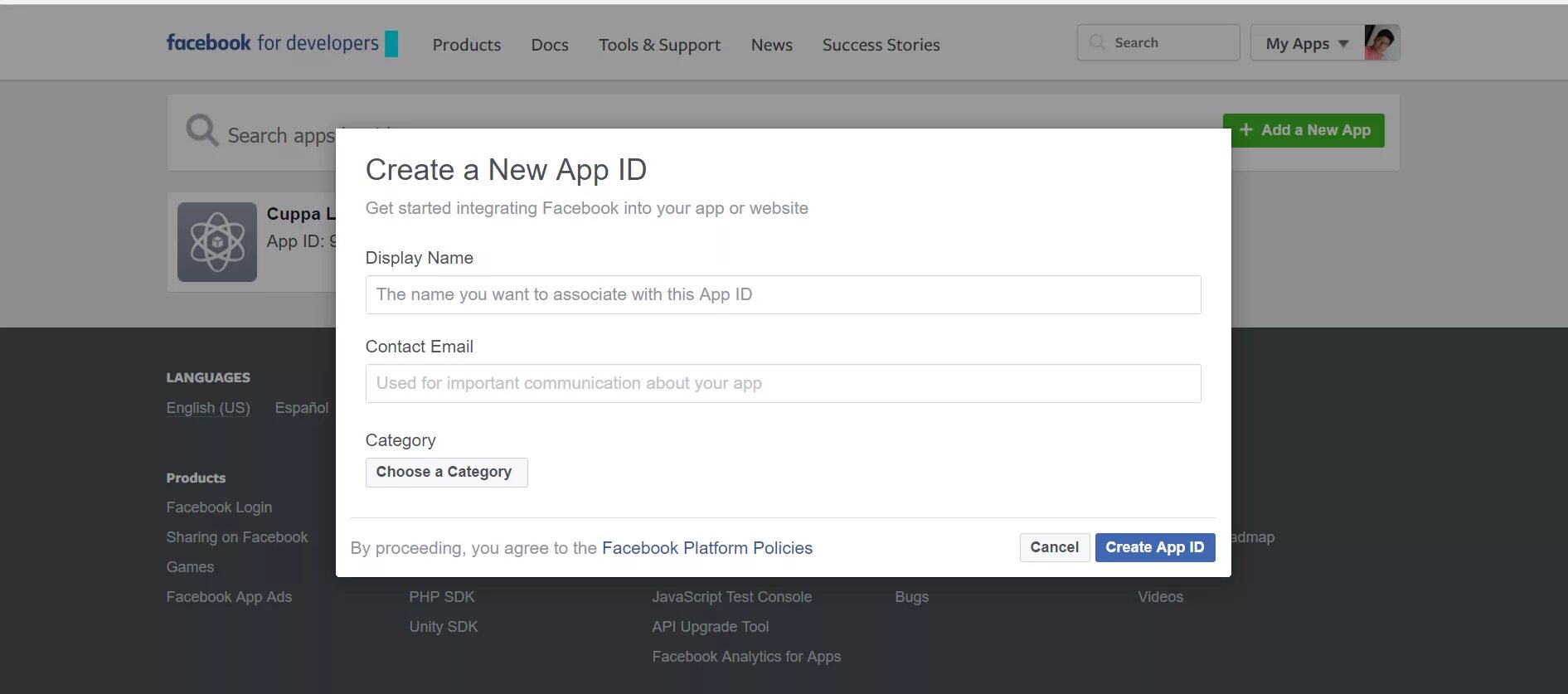Click the magnifier icon in Search apps bar
Screen dimensions: 1568x694
202,131
